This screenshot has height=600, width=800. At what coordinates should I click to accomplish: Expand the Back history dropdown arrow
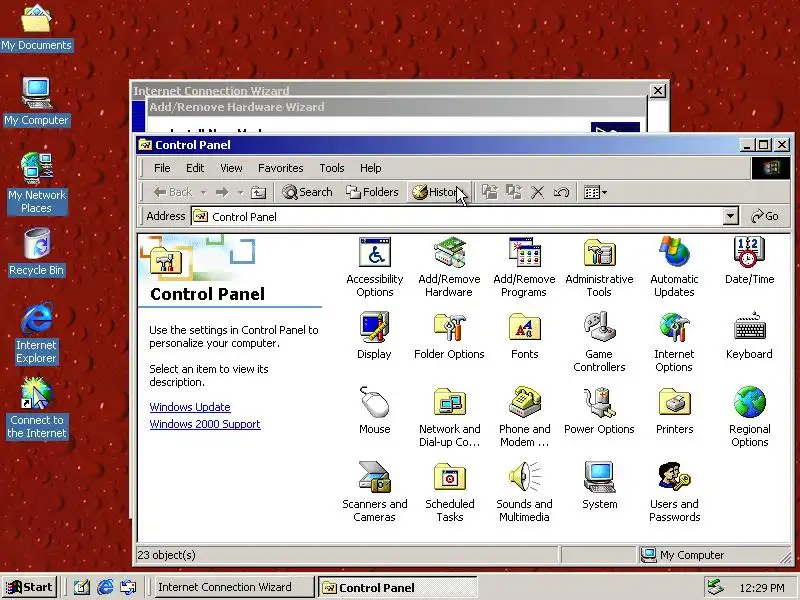coord(204,192)
